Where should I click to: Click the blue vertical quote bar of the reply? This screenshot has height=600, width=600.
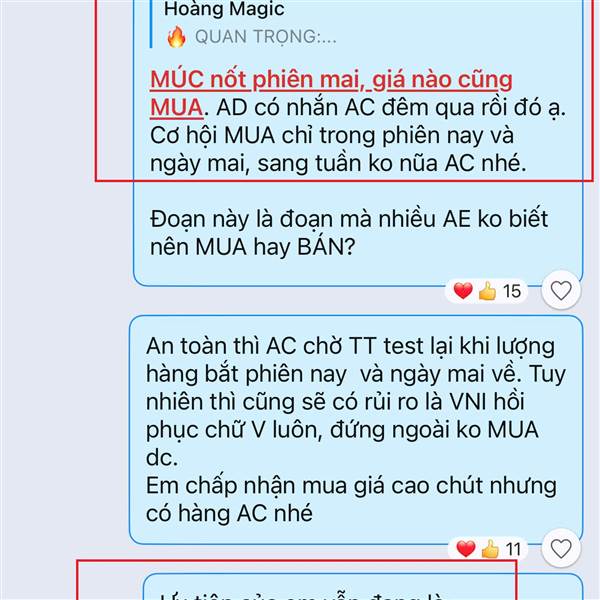pyautogui.click(x=151, y=24)
